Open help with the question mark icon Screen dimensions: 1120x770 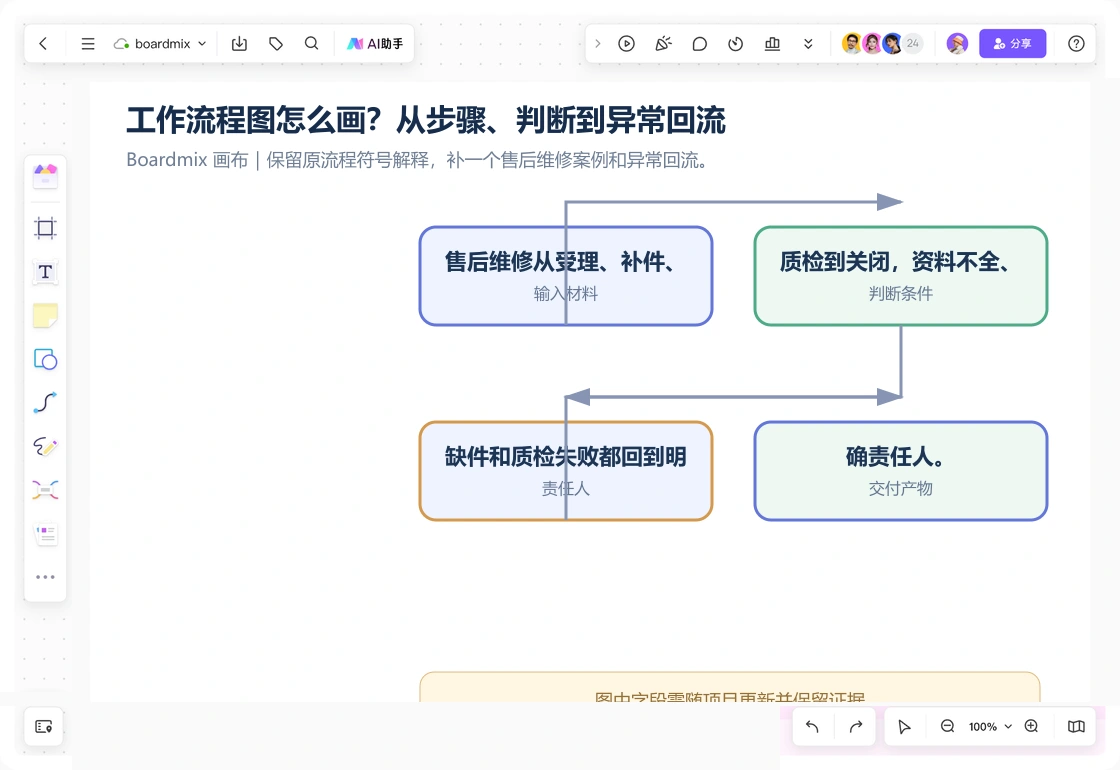1076,44
